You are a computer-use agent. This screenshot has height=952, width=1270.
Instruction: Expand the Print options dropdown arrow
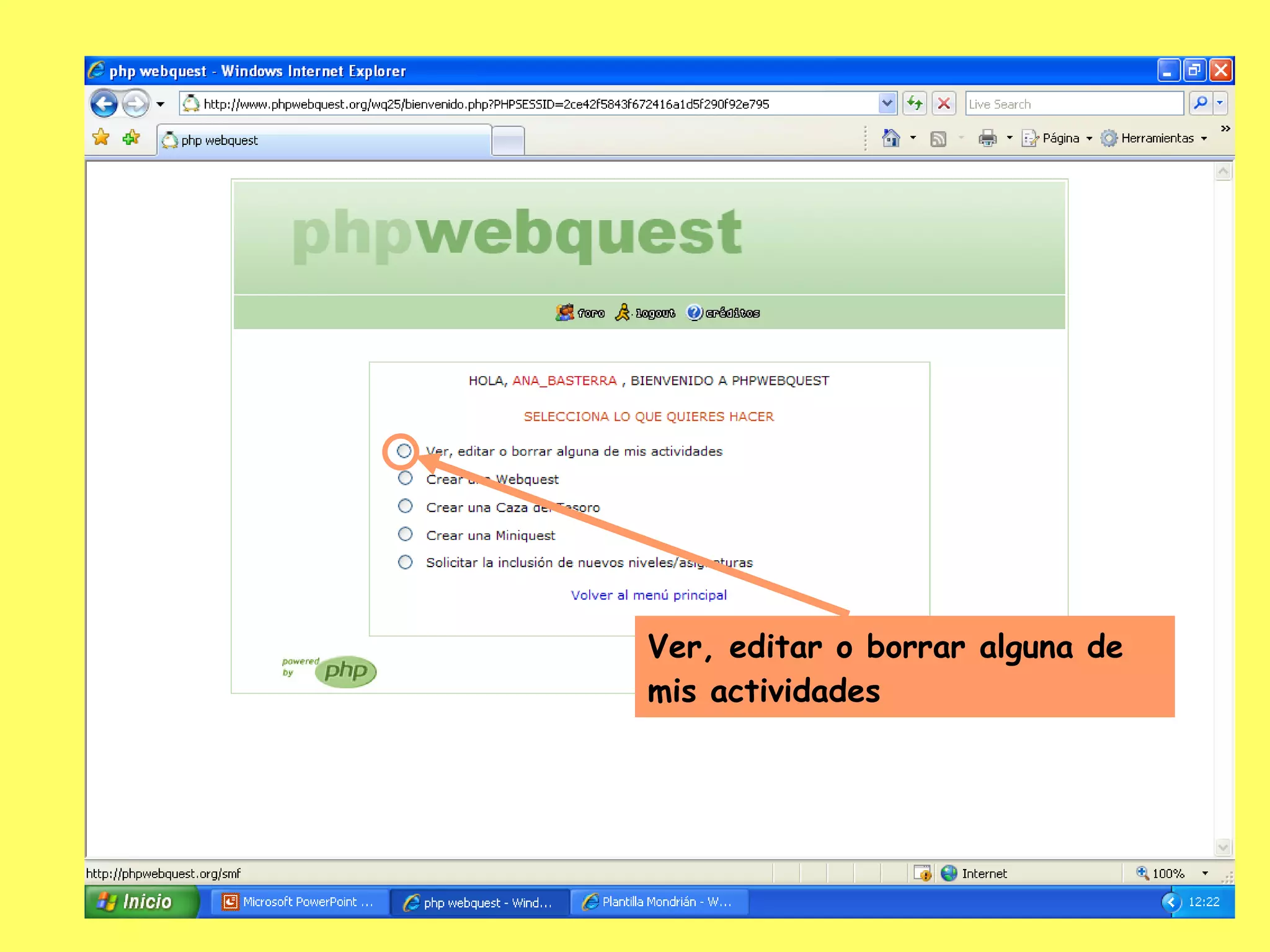1010,138
